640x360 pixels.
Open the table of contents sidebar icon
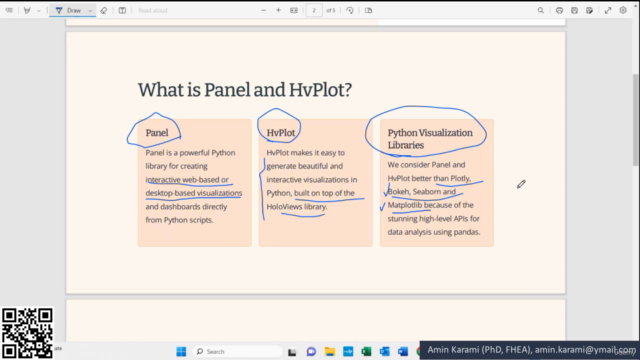click(9, 10)
